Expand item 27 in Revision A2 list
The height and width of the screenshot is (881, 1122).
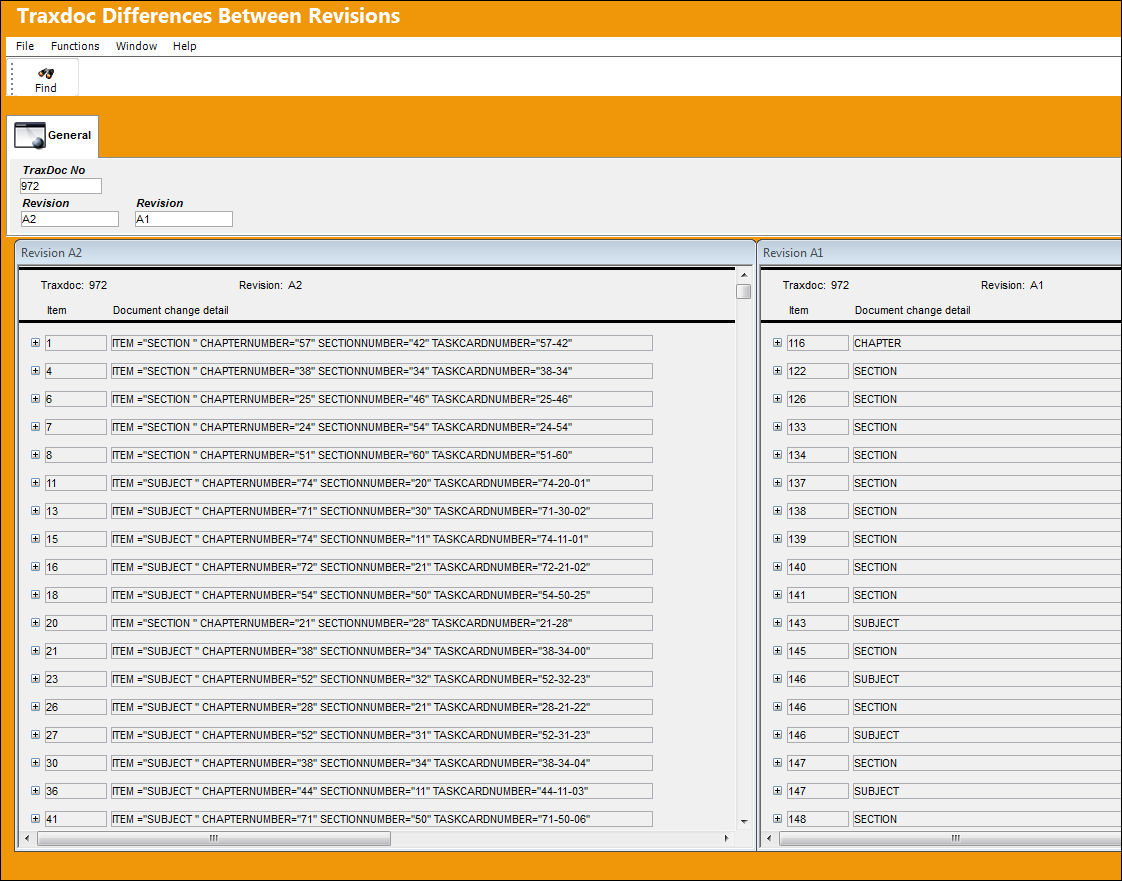point(35,734)
